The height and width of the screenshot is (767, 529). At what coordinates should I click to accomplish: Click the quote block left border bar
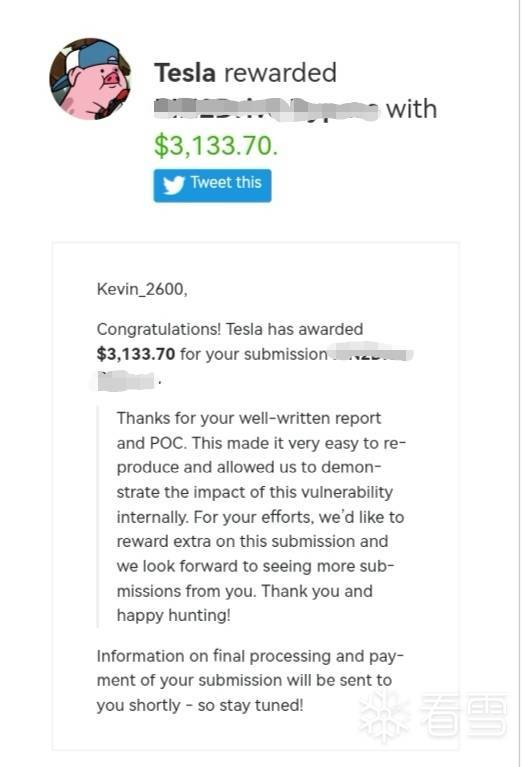(x=98, y=517)
